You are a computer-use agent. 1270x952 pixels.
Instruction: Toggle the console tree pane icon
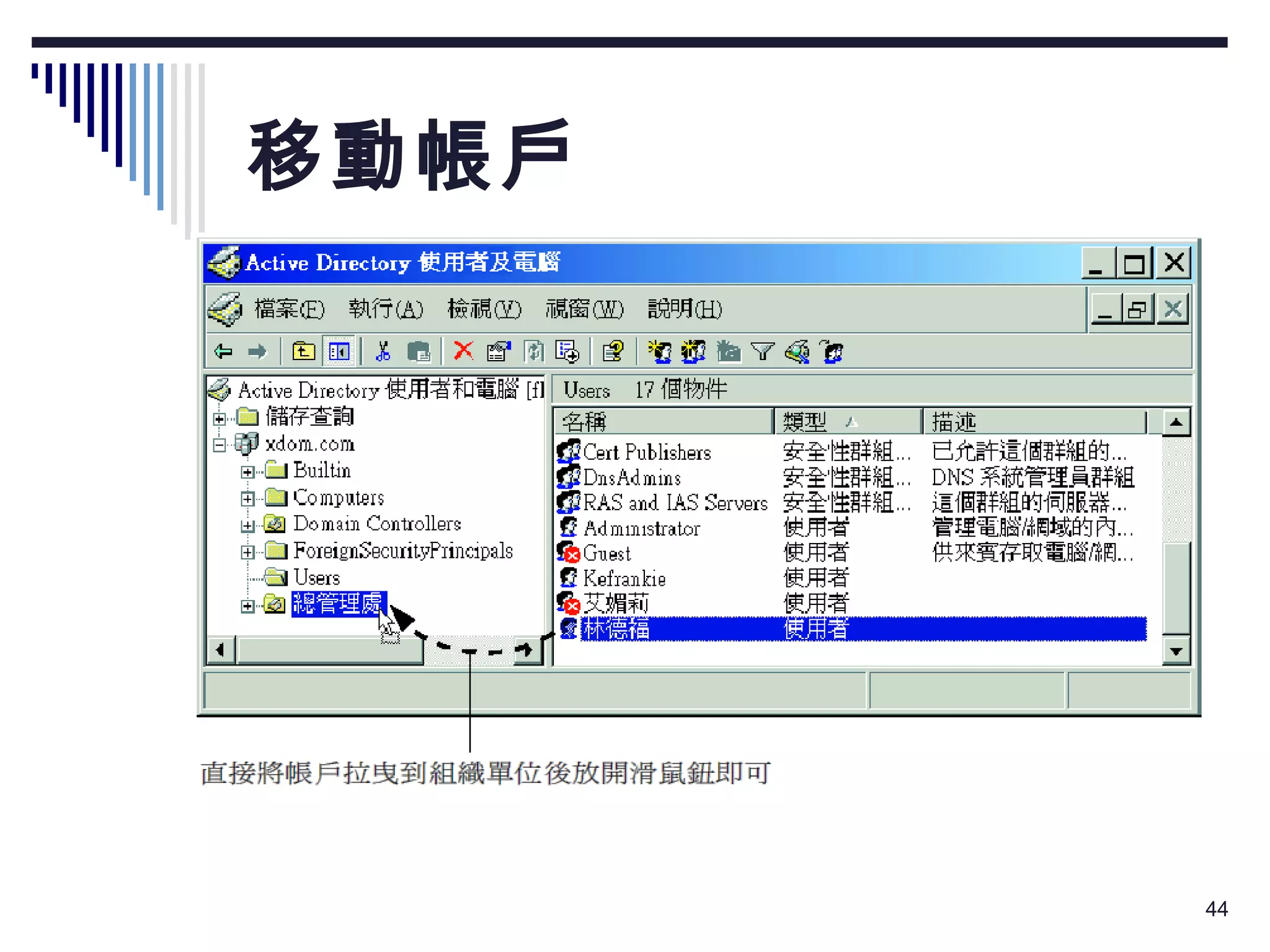click(x=339, y=352)
